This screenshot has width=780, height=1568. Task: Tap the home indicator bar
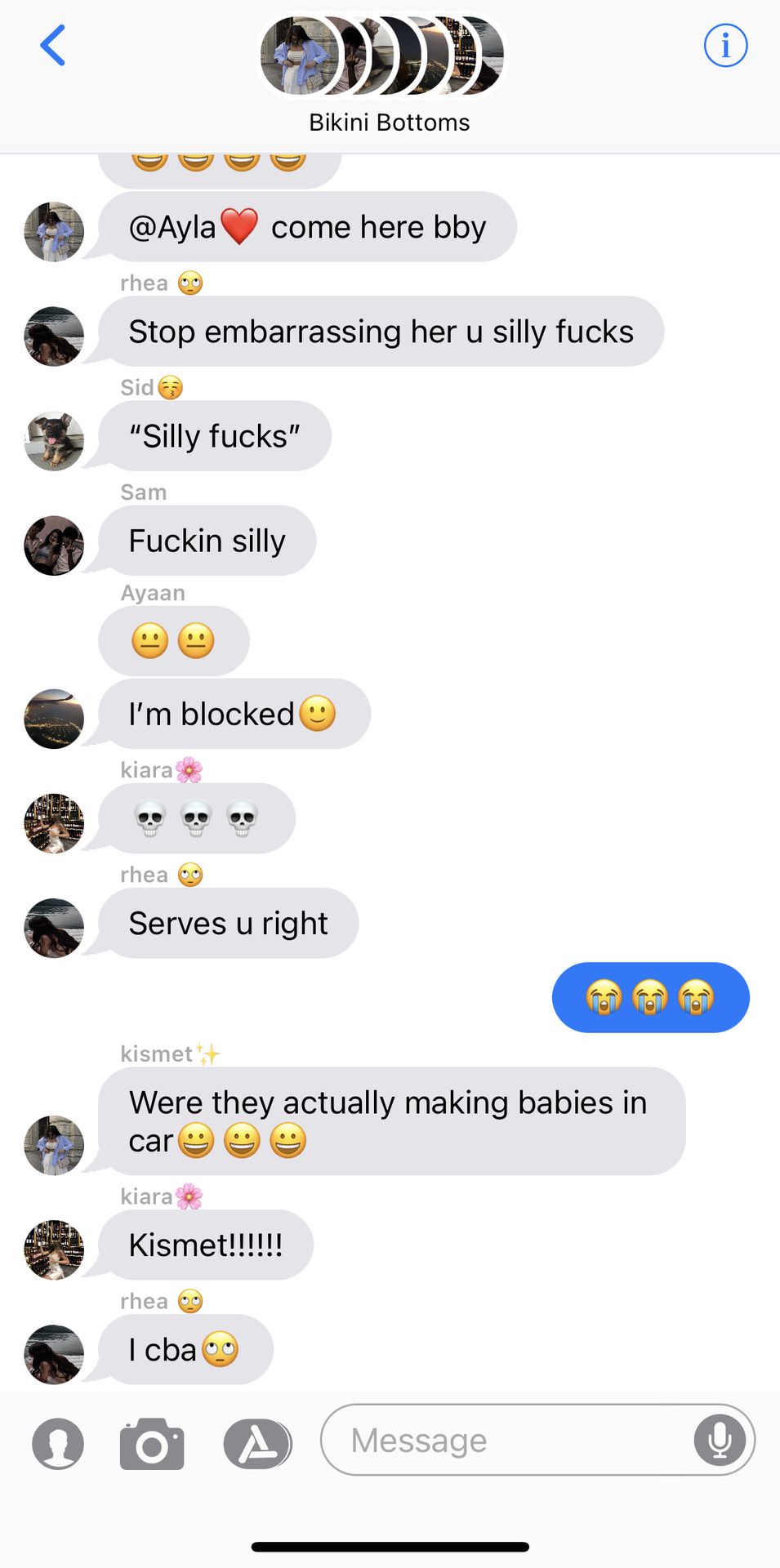point(390,1547)
